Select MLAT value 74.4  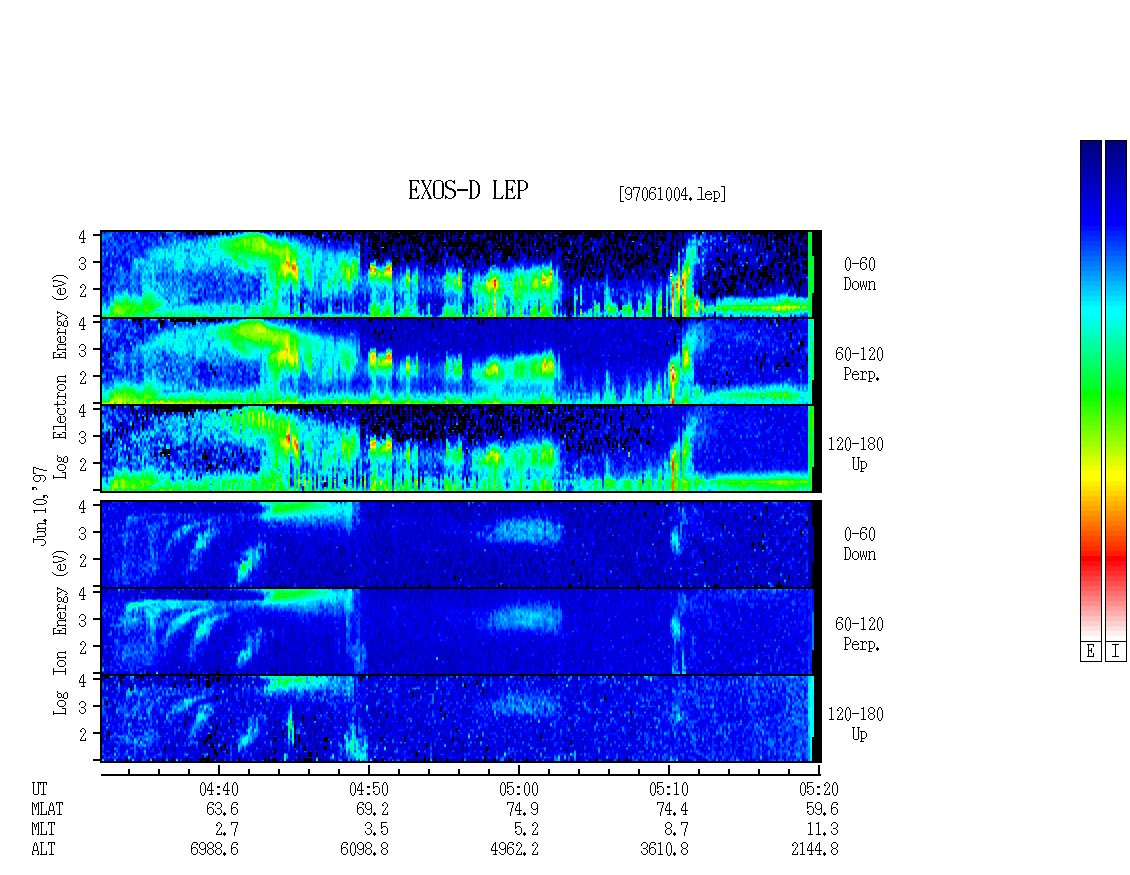tap(672, 809)
